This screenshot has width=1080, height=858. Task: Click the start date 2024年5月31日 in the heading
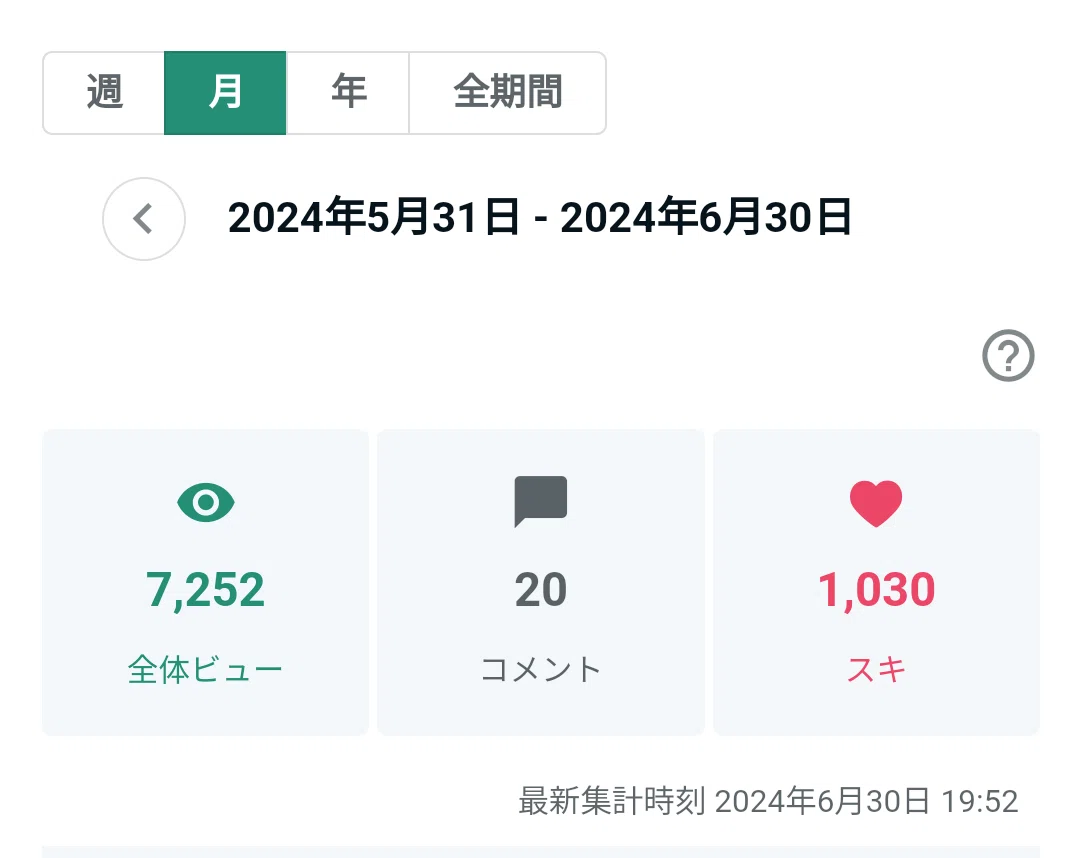pyautogui.click(x=373, y=217)
